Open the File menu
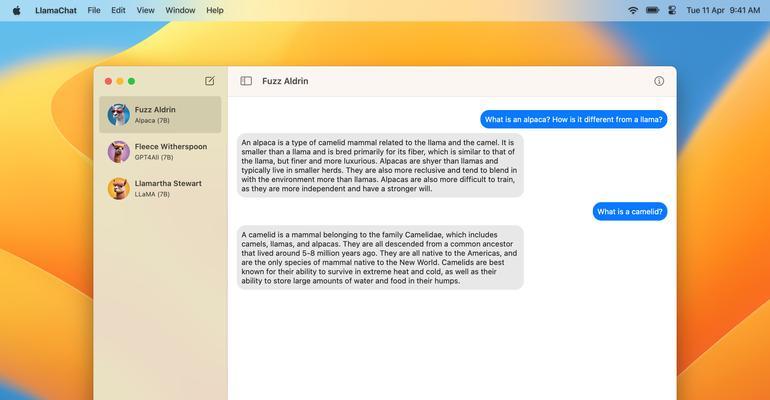 [x=94, y=10]
